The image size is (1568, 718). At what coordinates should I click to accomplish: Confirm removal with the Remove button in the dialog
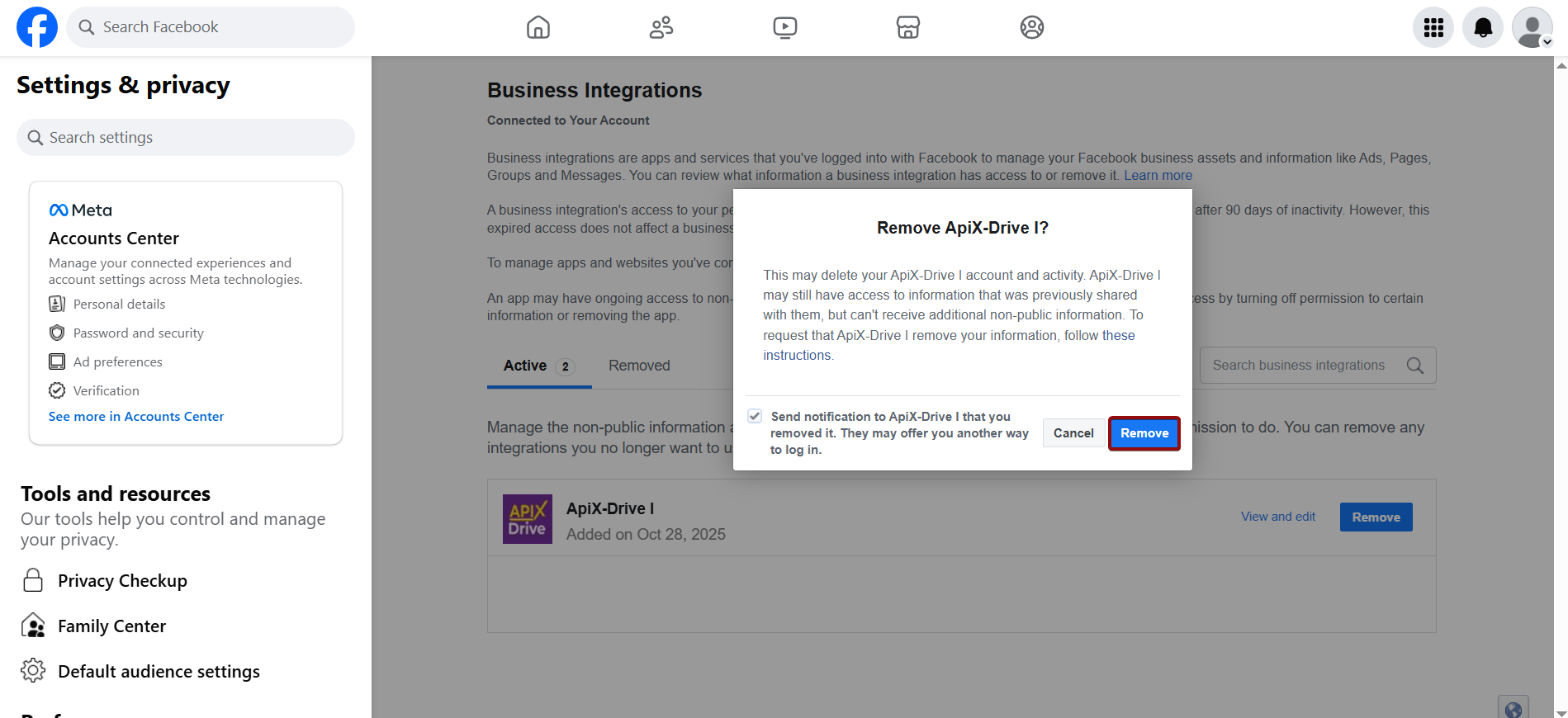pos(1144,433)
